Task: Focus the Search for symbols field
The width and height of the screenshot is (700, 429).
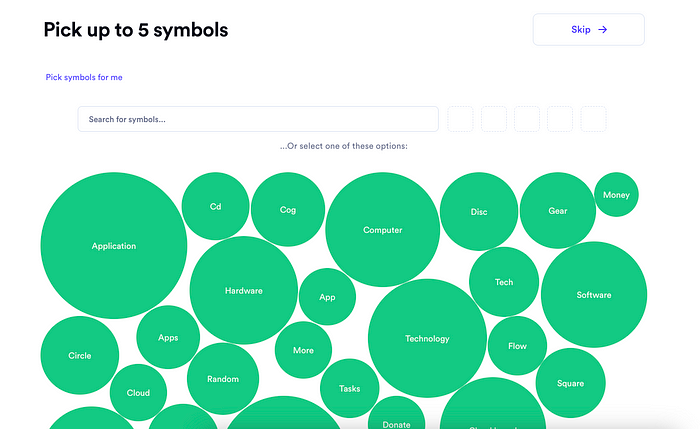Action: point(258,119)
